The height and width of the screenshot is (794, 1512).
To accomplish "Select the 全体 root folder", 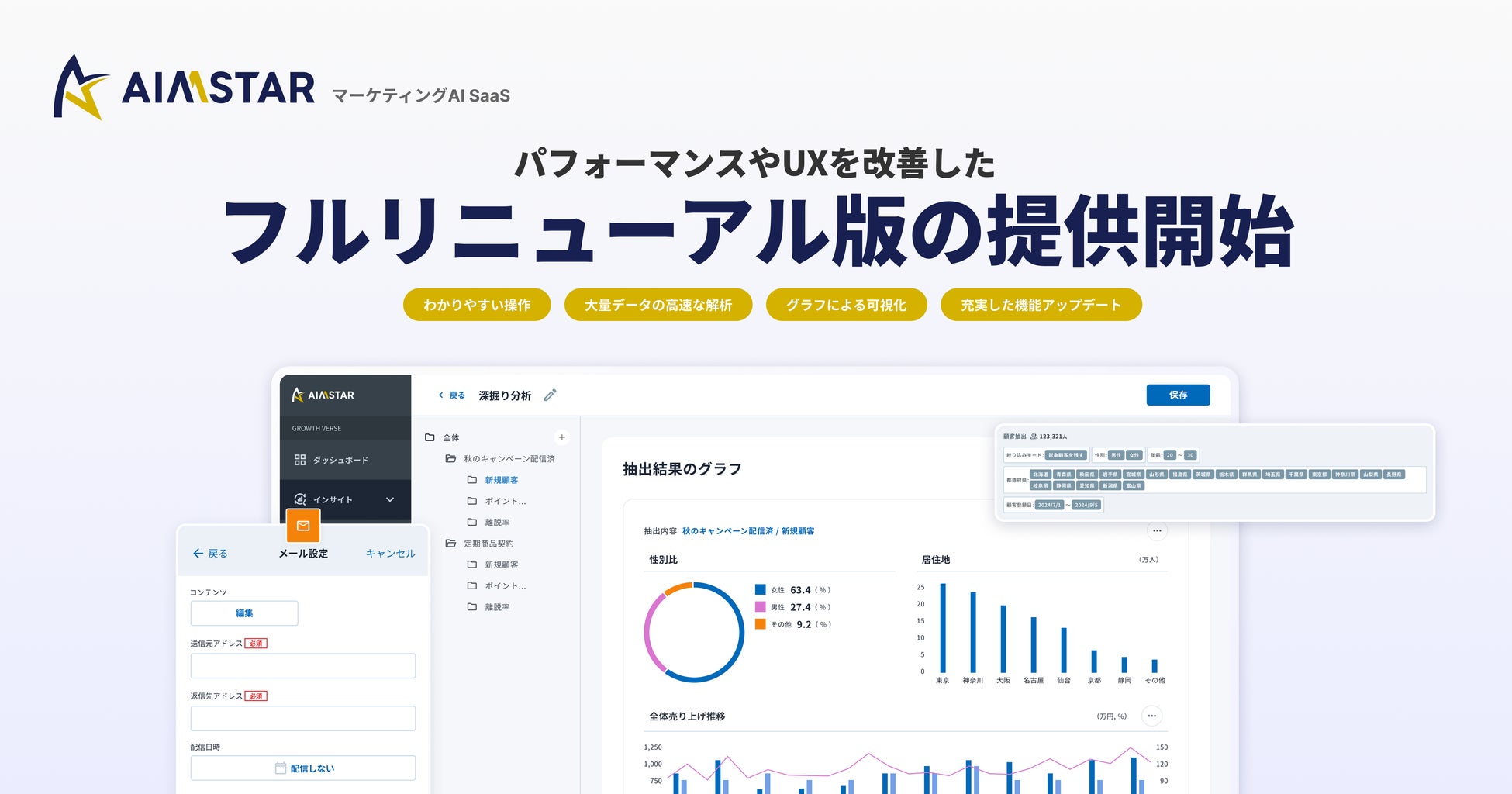I will (451, 437).
